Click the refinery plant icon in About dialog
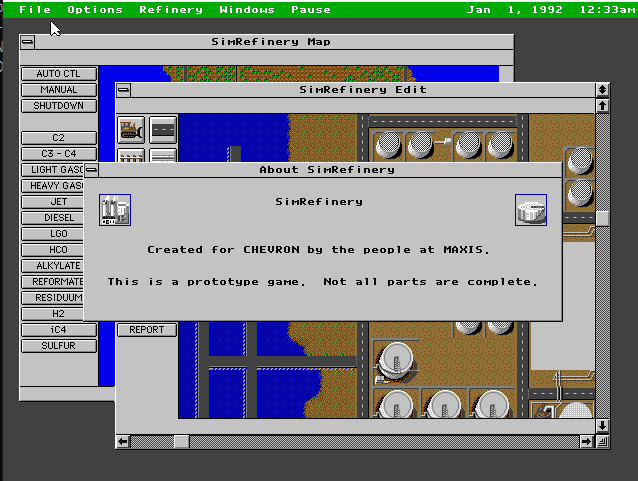The image size is (638, 481). click(x=115, y=210)
